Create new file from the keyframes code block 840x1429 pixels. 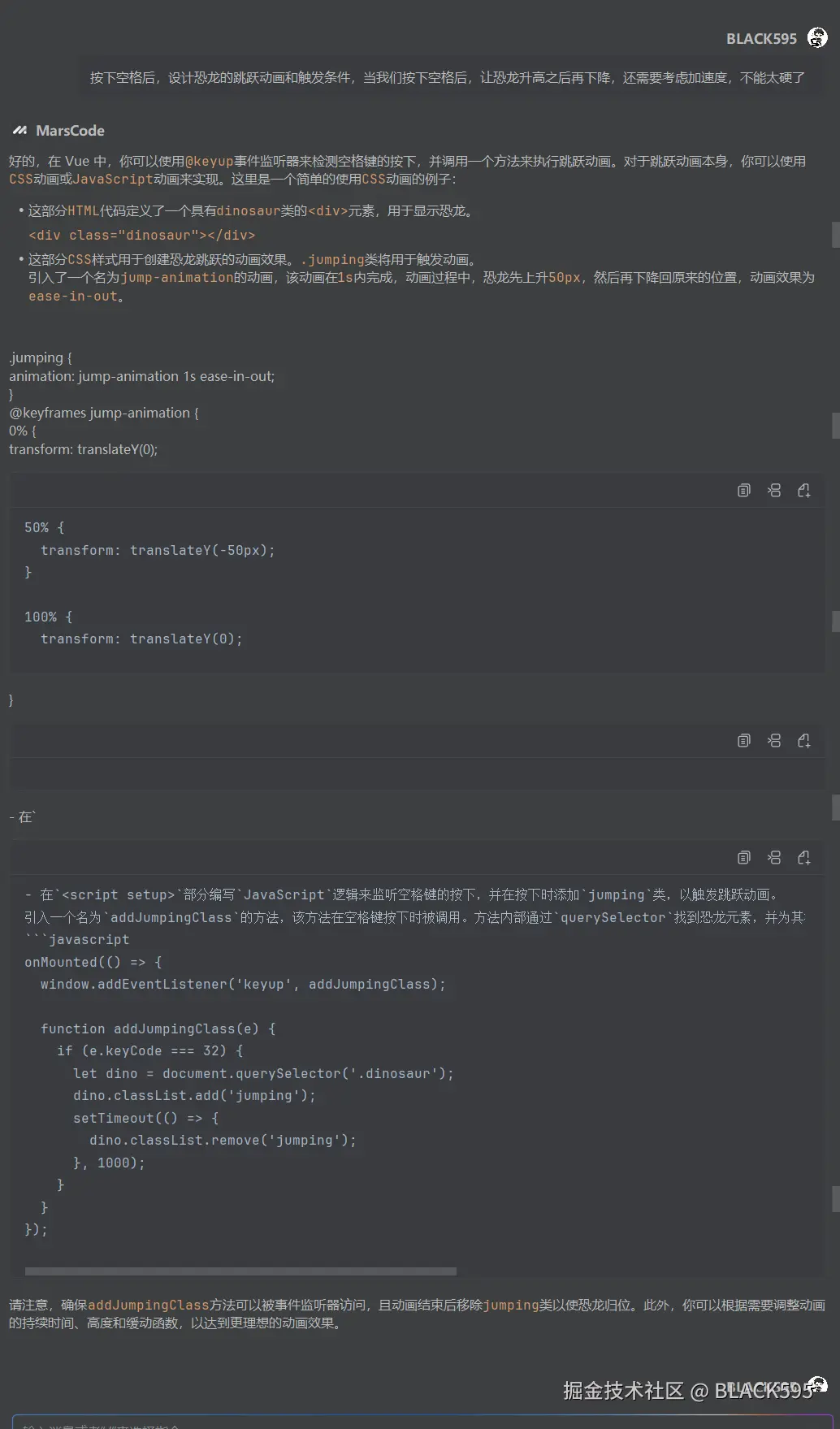pos(804,491)
